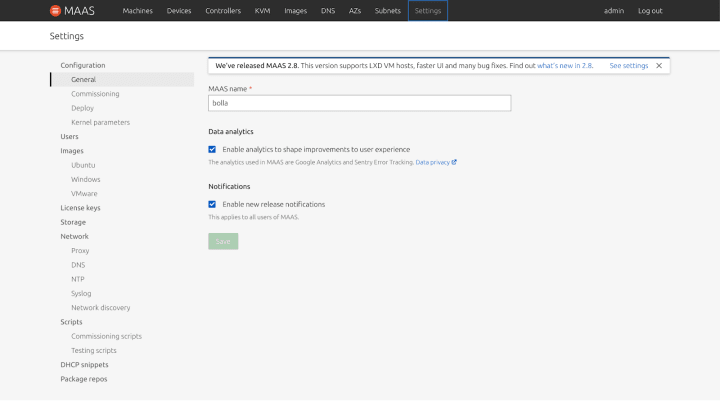Click the Configuration heading in sidebar

[x=83, y=65]
